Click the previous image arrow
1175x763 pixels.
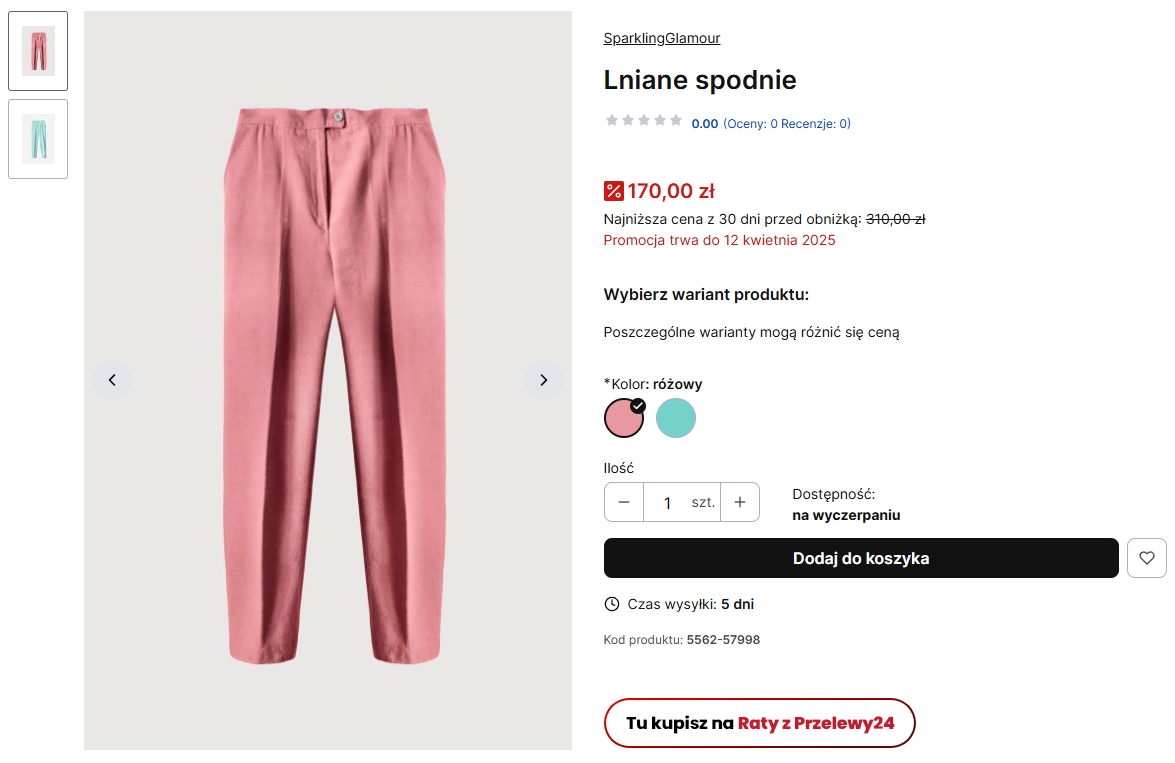coord(112,380)
